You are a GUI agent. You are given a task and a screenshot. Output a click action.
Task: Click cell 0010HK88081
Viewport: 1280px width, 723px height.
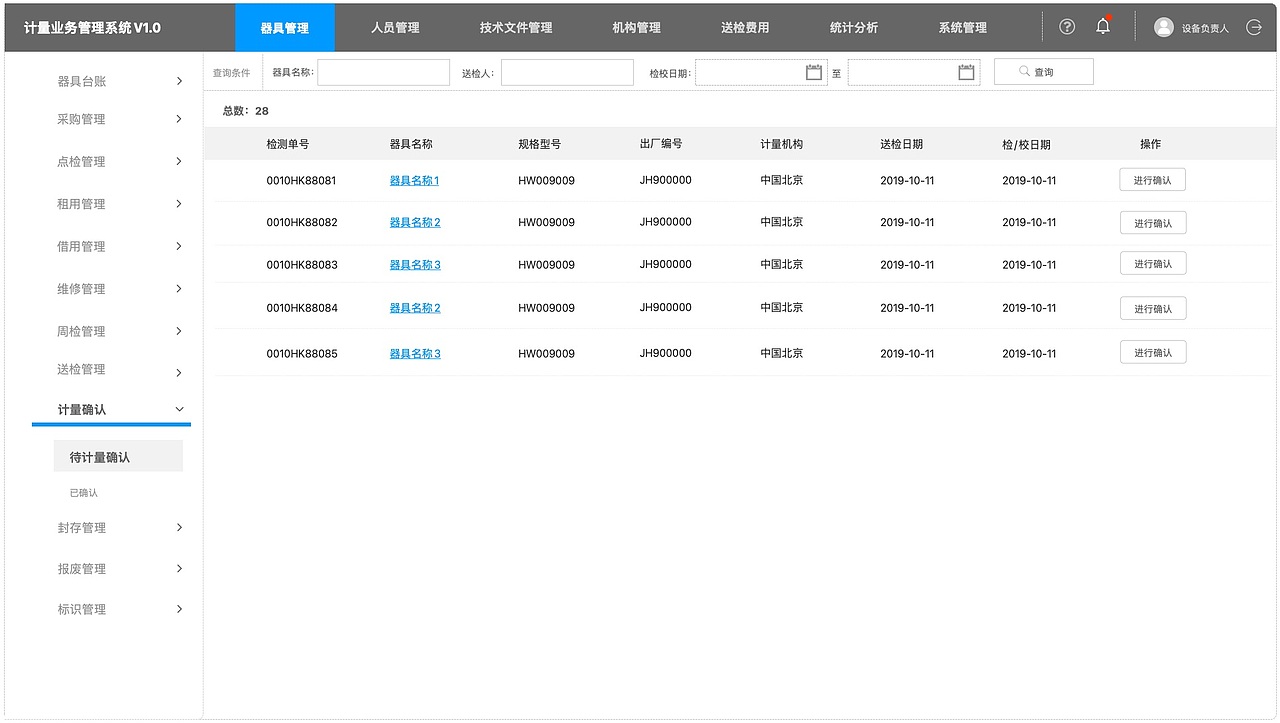tap(301, 181)
